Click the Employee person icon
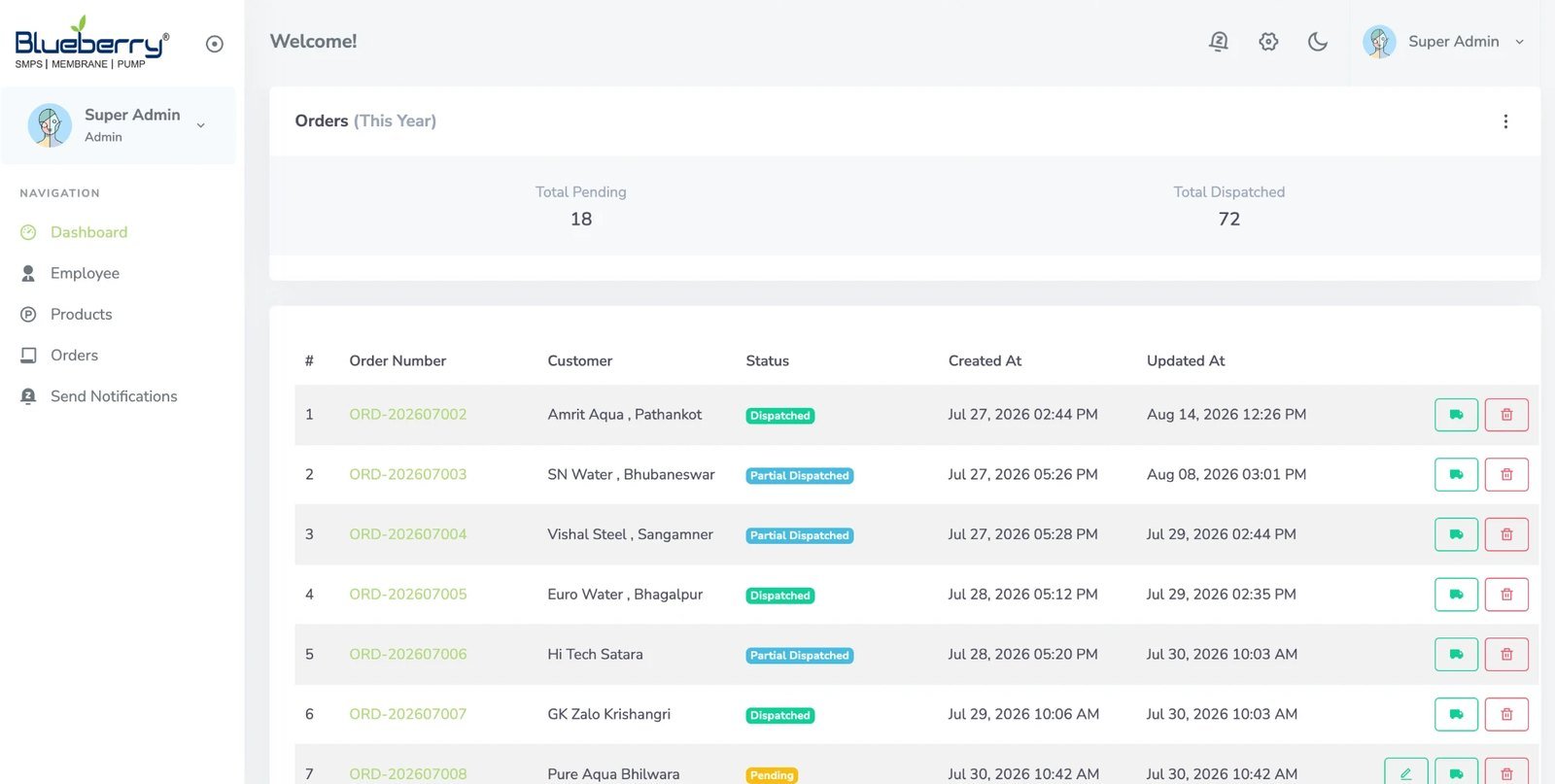Viewport: 1555px width, 784px height. tap(28, 273)
